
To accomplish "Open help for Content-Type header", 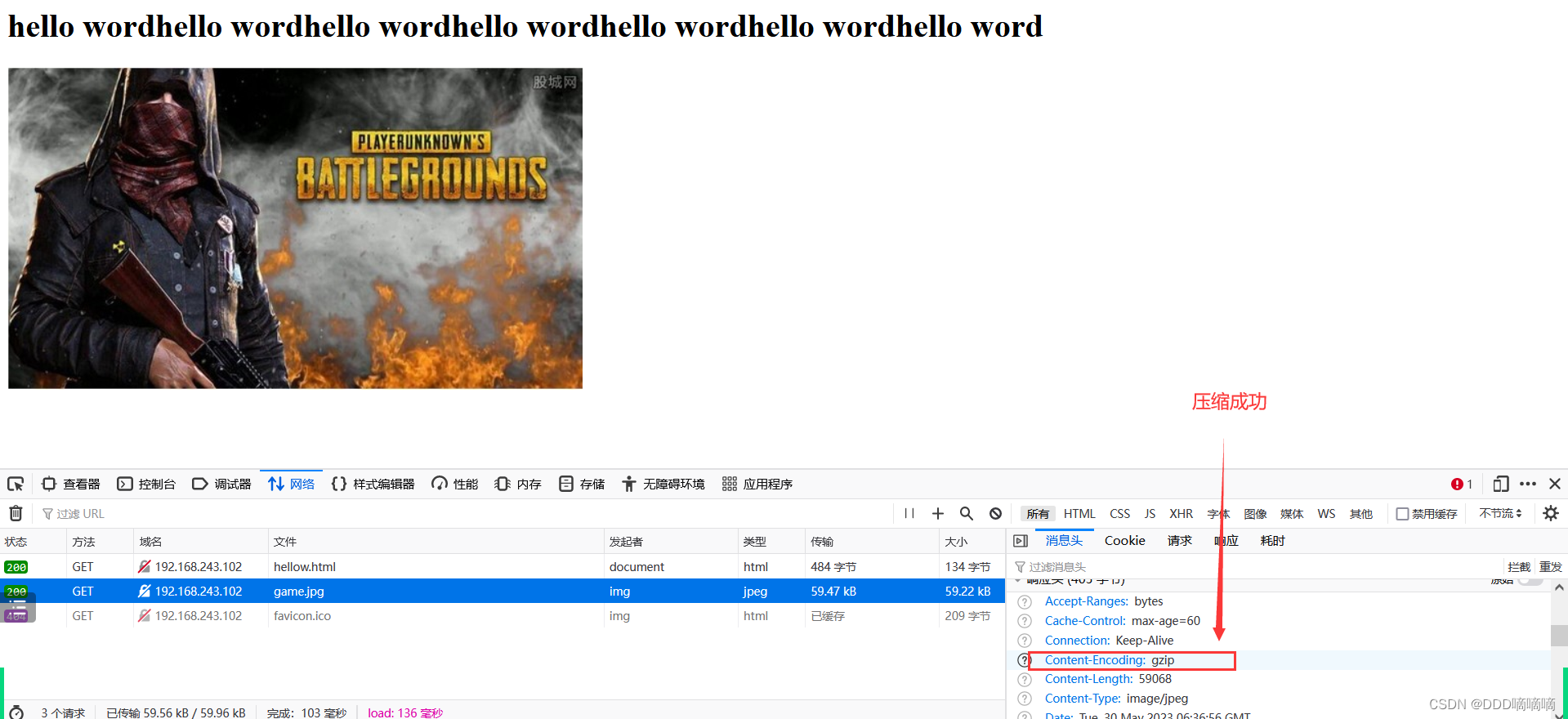I will [1025, 699].
